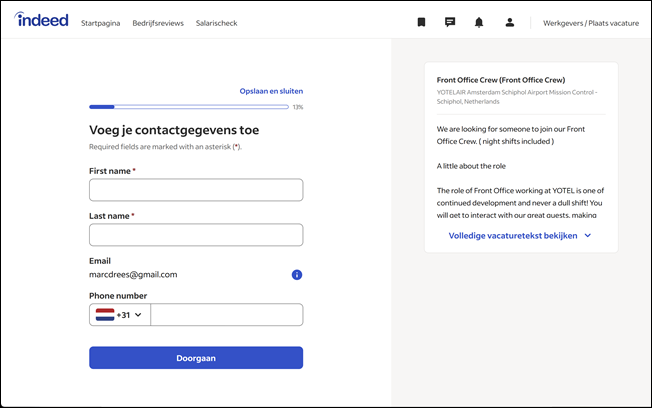Click the Indeed logo
Image resolution: width=652 pixels, height=408 pixels.
[42, 21]
